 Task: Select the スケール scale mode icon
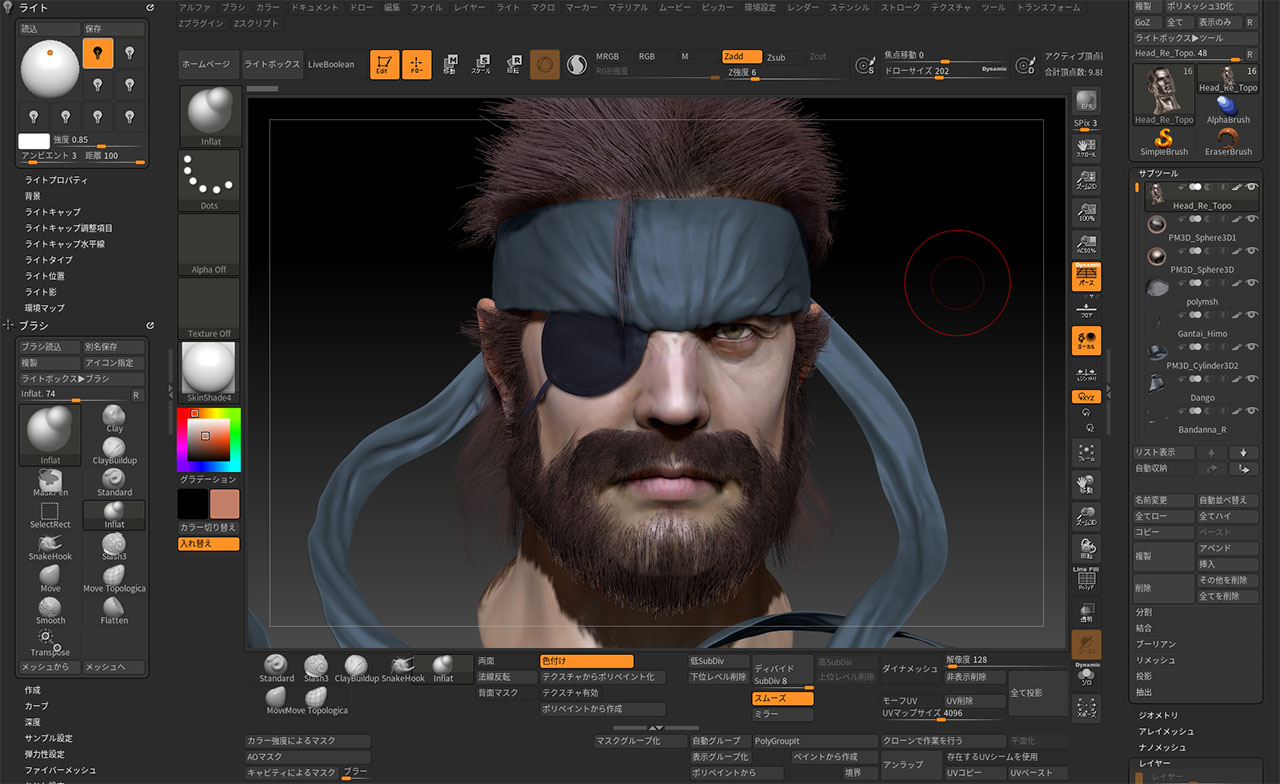481,65
